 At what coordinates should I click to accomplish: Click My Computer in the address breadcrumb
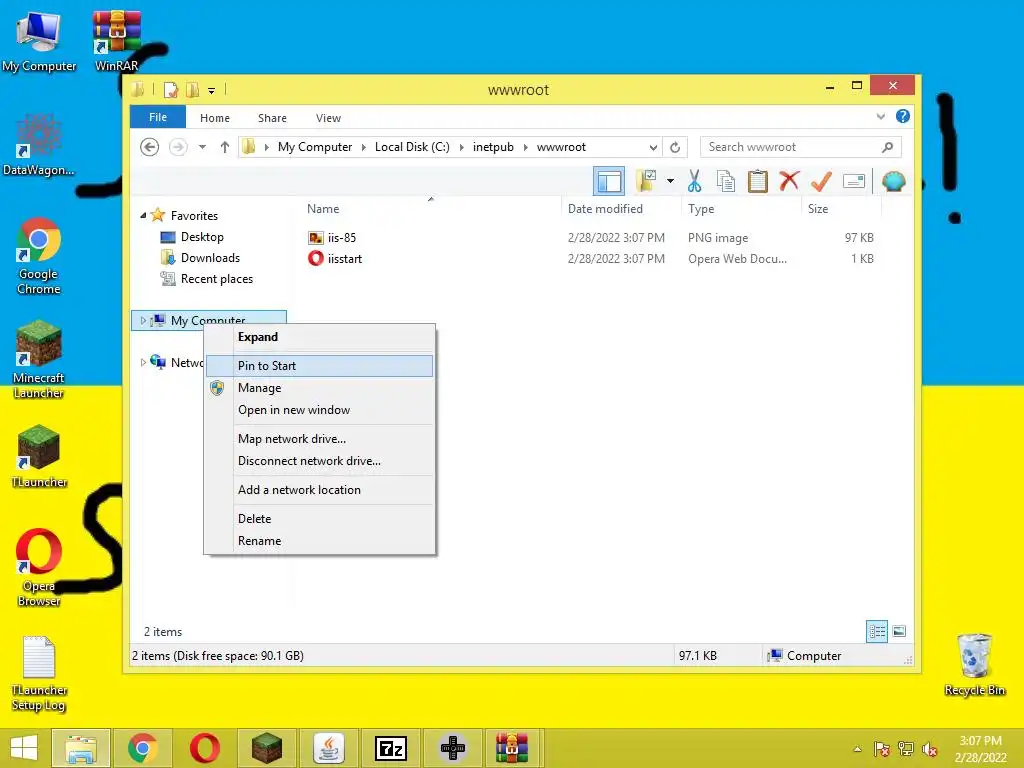coord(315,147)
